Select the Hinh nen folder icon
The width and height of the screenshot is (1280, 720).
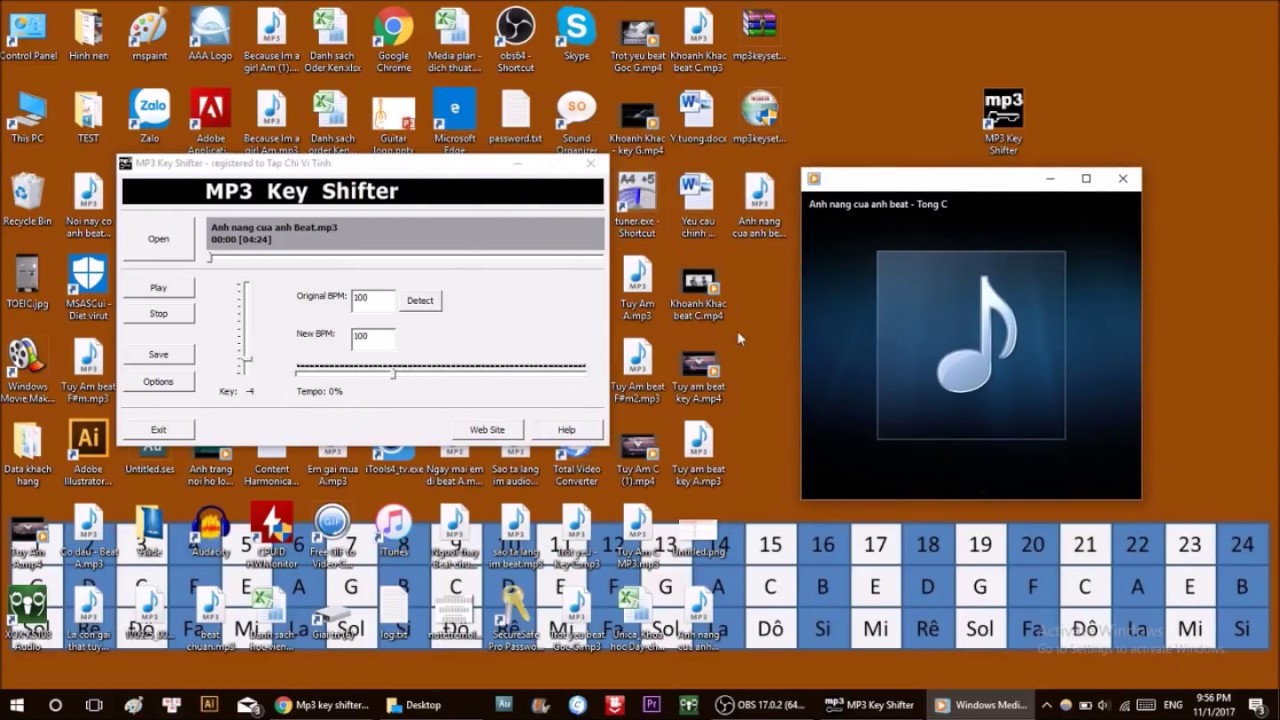point(88,33)
